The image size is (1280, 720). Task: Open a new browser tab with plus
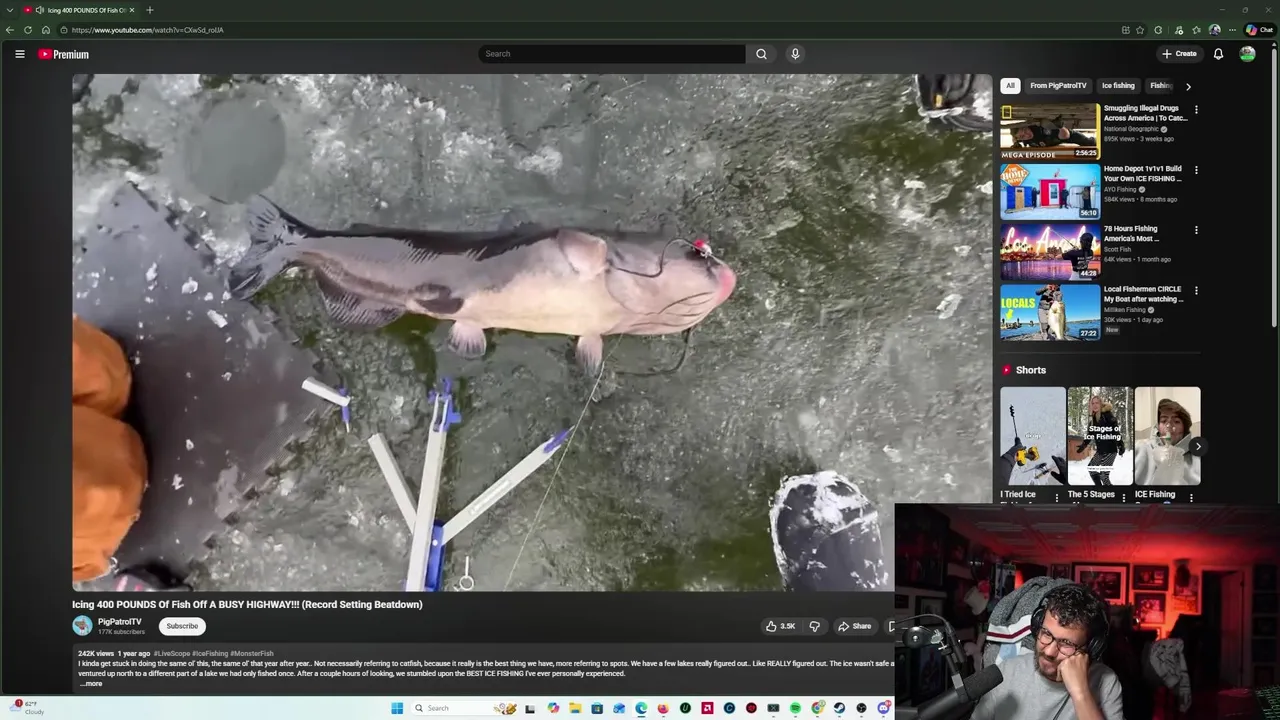[149, 10]
